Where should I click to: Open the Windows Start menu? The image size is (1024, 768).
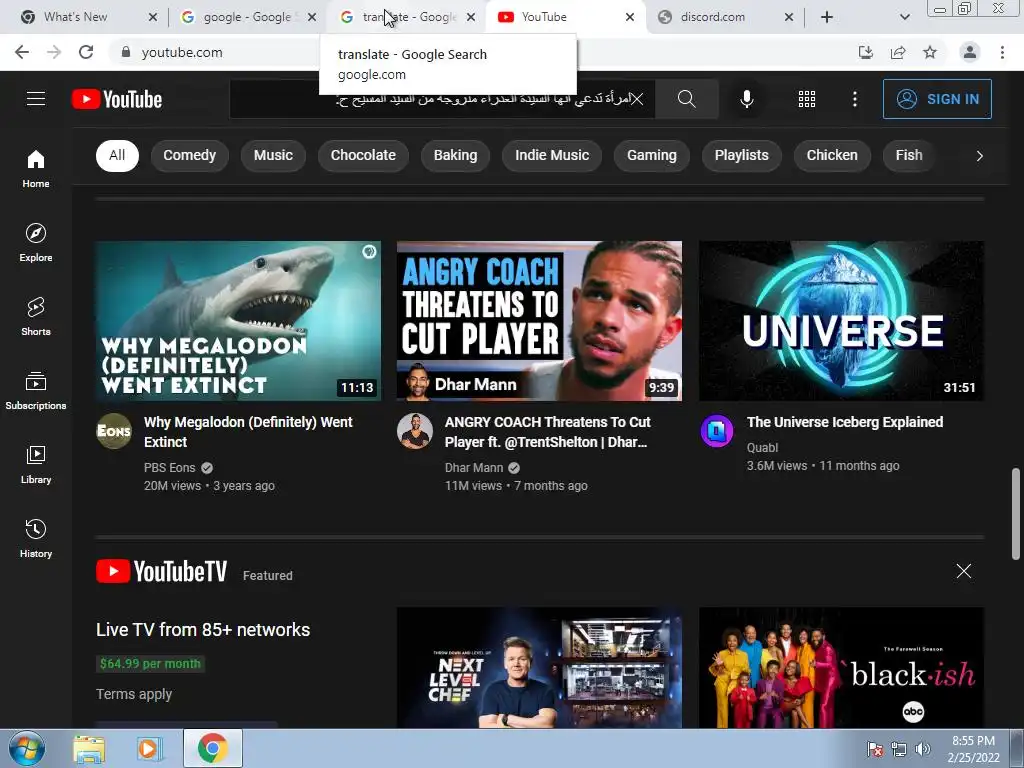tap(27, 748)
